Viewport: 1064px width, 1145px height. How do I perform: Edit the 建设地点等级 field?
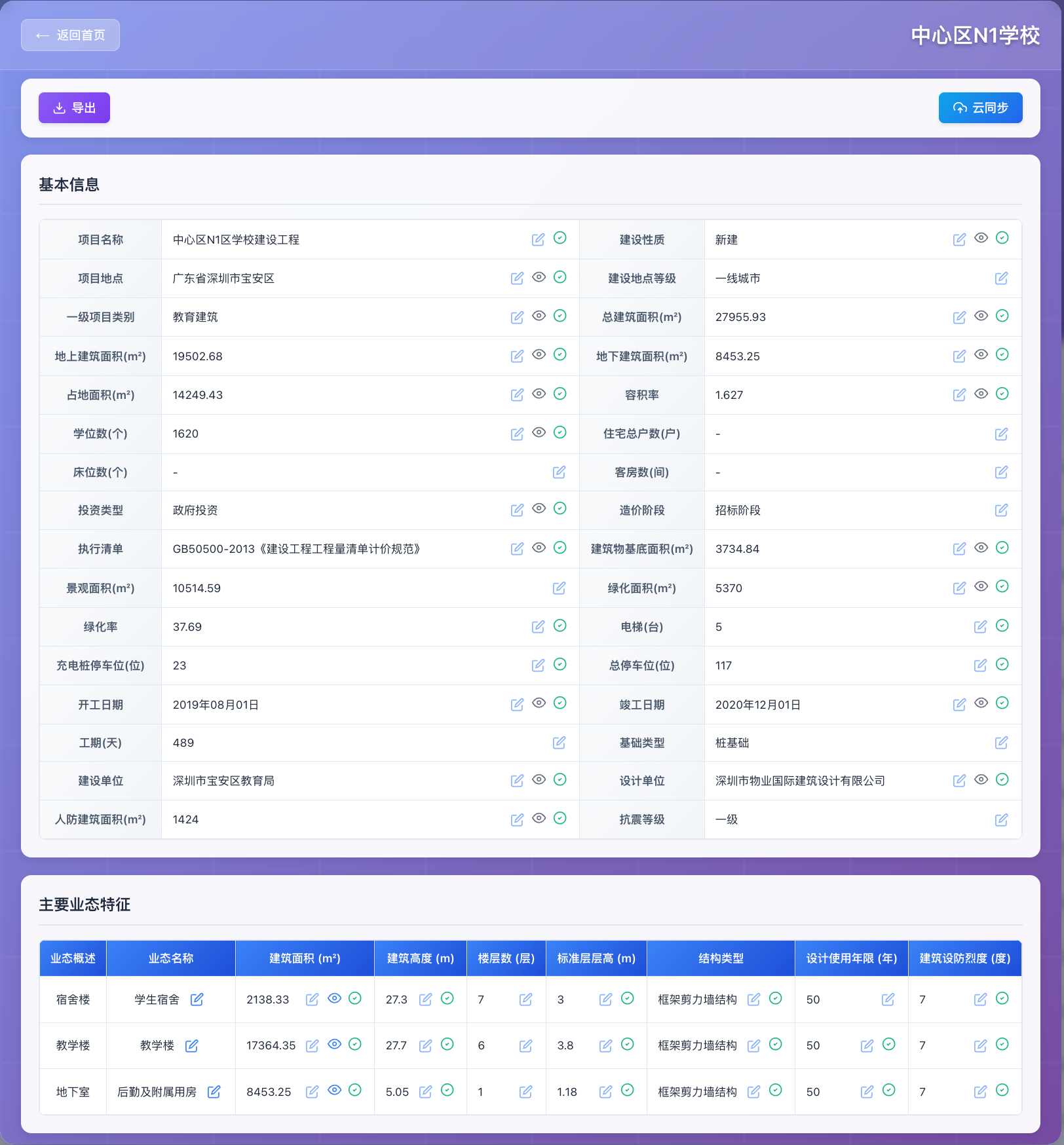click(1002, 278)
